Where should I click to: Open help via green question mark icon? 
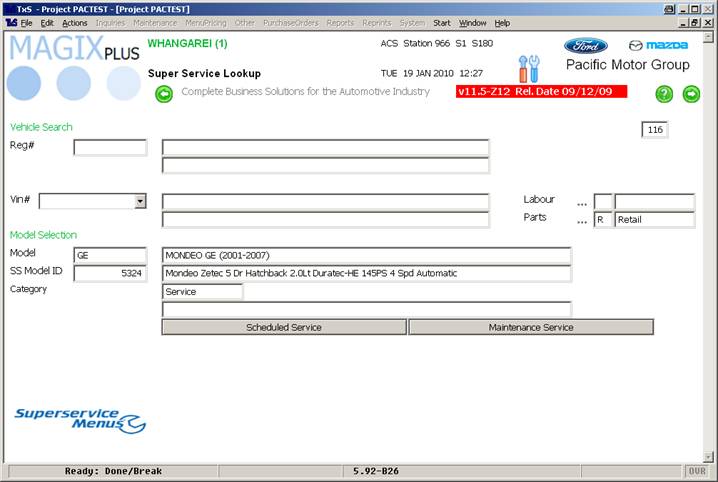pos(664,94)
